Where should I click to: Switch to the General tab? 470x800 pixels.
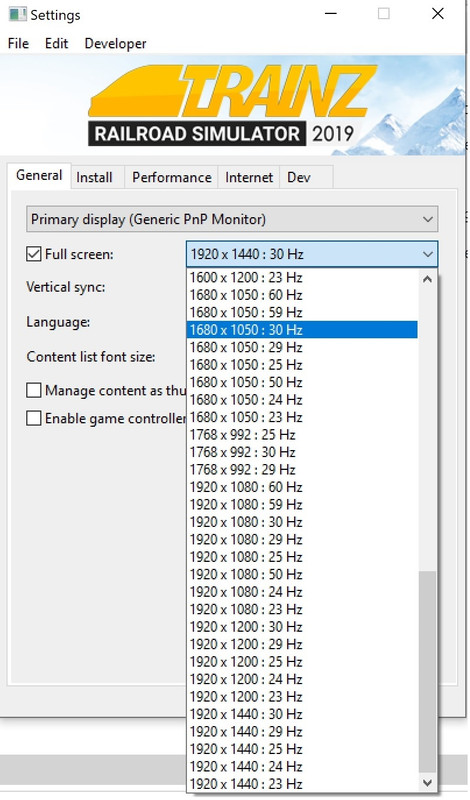point(39,176)
